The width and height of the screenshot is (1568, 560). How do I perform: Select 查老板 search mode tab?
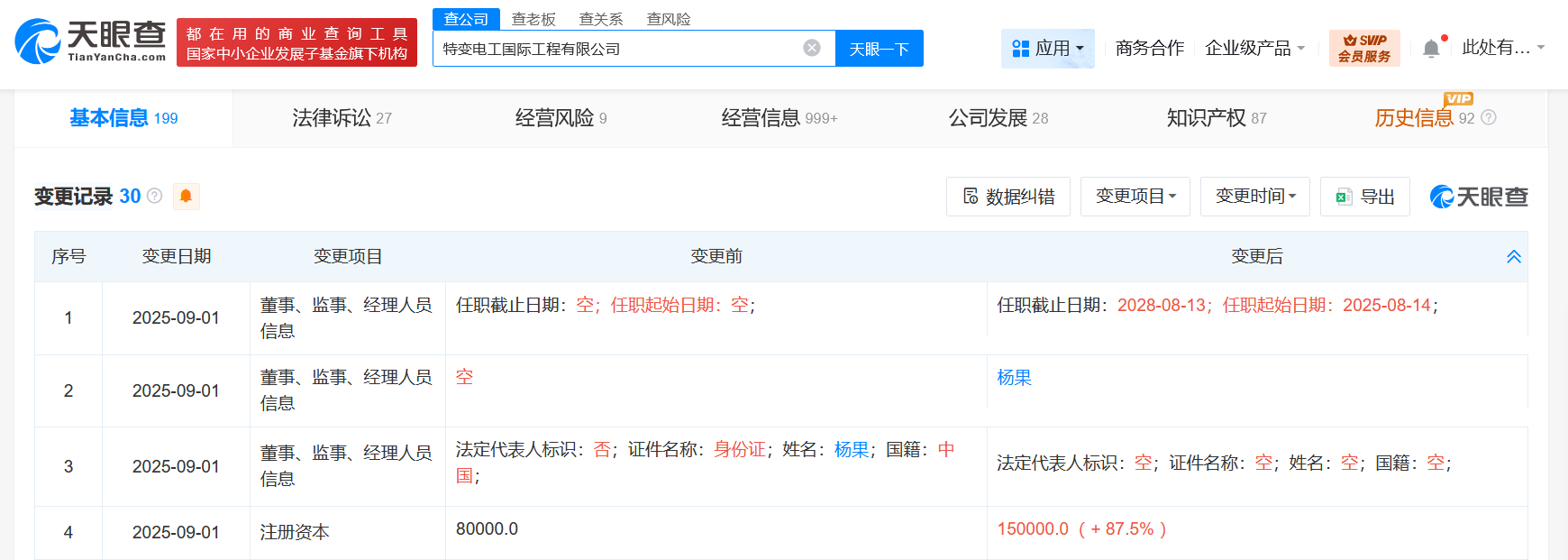tap(533, 19)
